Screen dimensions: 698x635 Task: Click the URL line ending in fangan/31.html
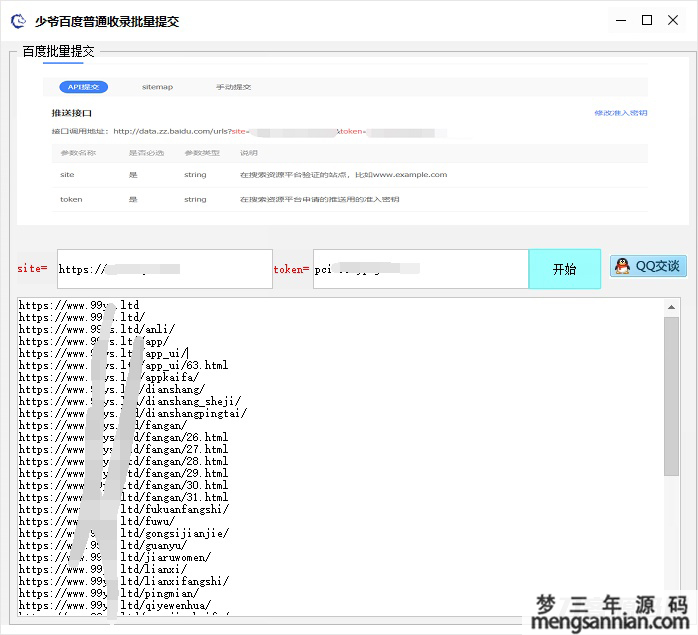click(123, 497)
